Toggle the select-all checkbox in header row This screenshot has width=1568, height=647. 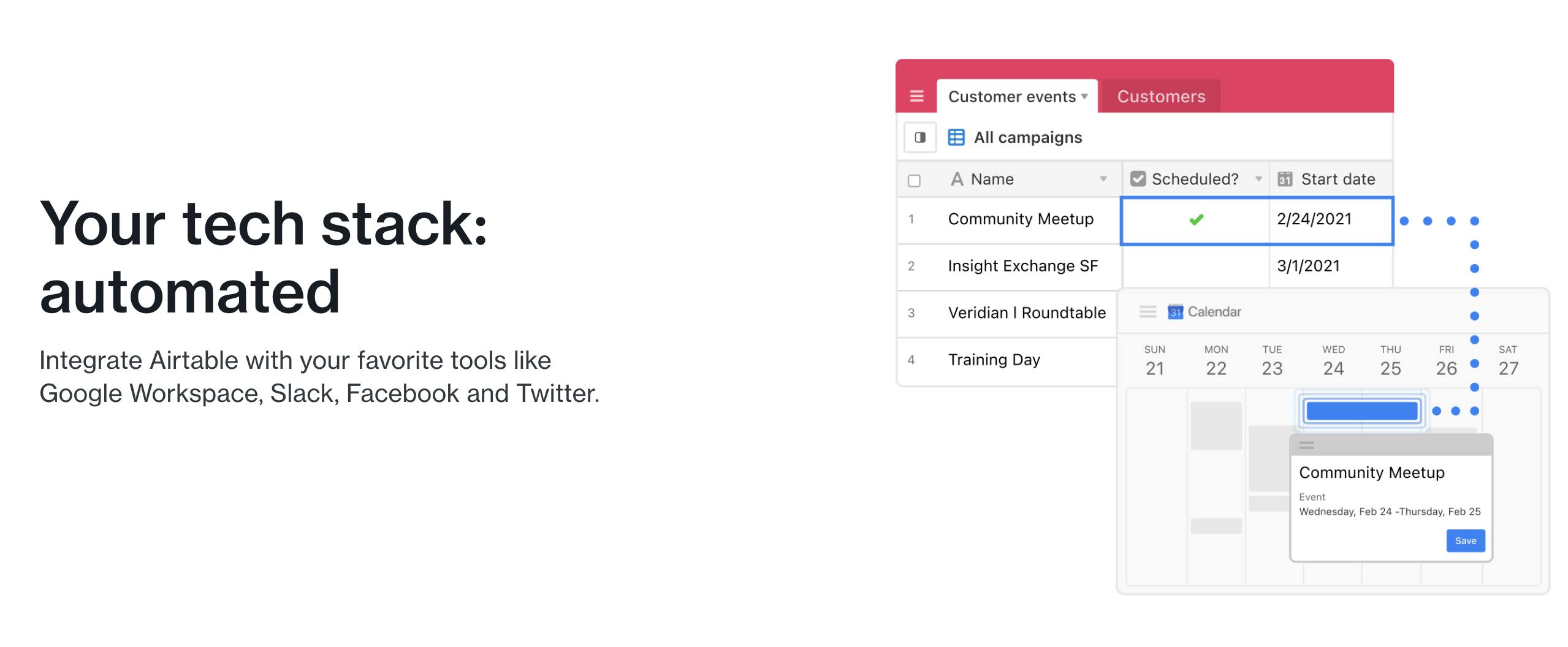click(x=914, y=181)
